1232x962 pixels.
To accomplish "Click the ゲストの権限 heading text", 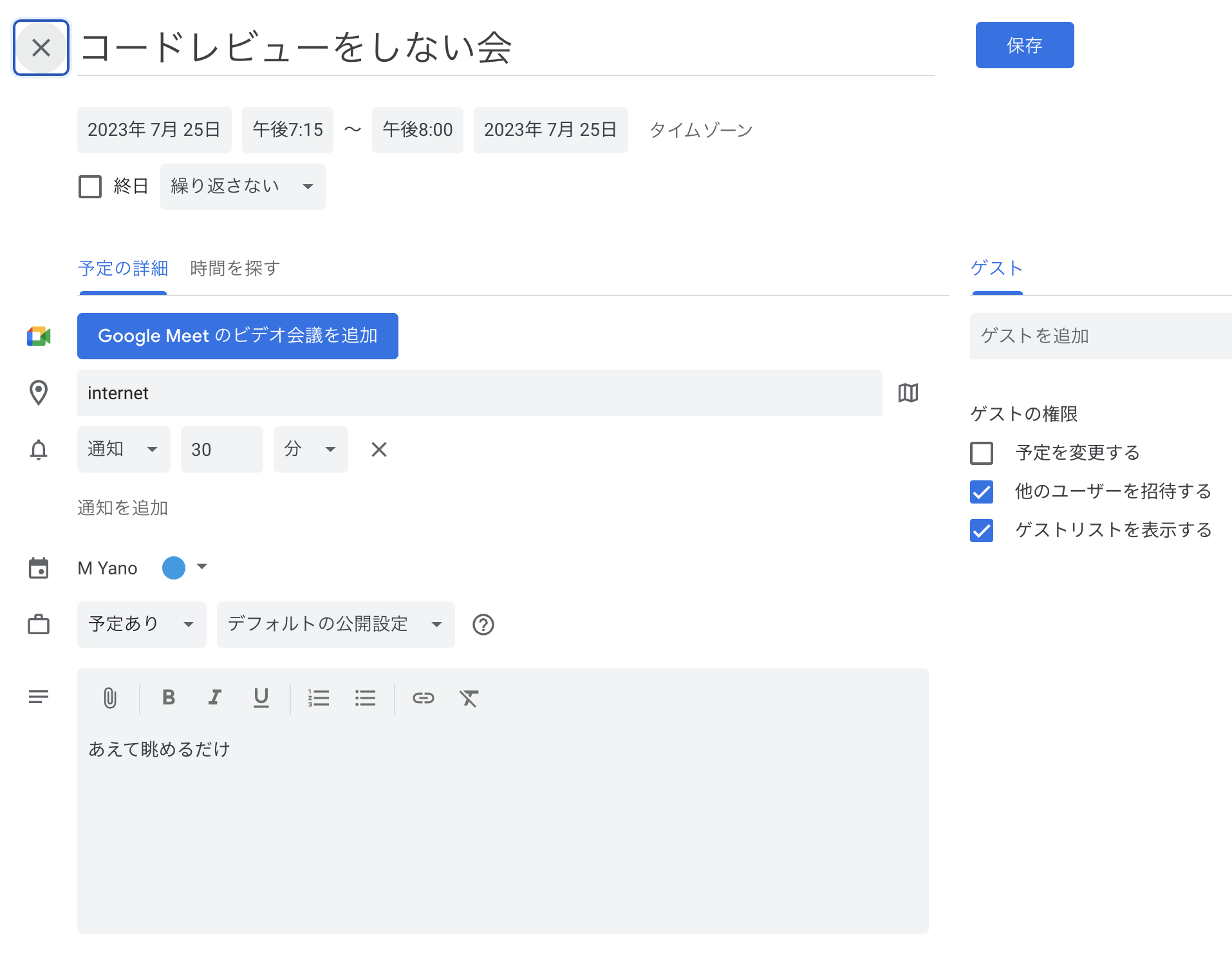I will point(1023,414).
